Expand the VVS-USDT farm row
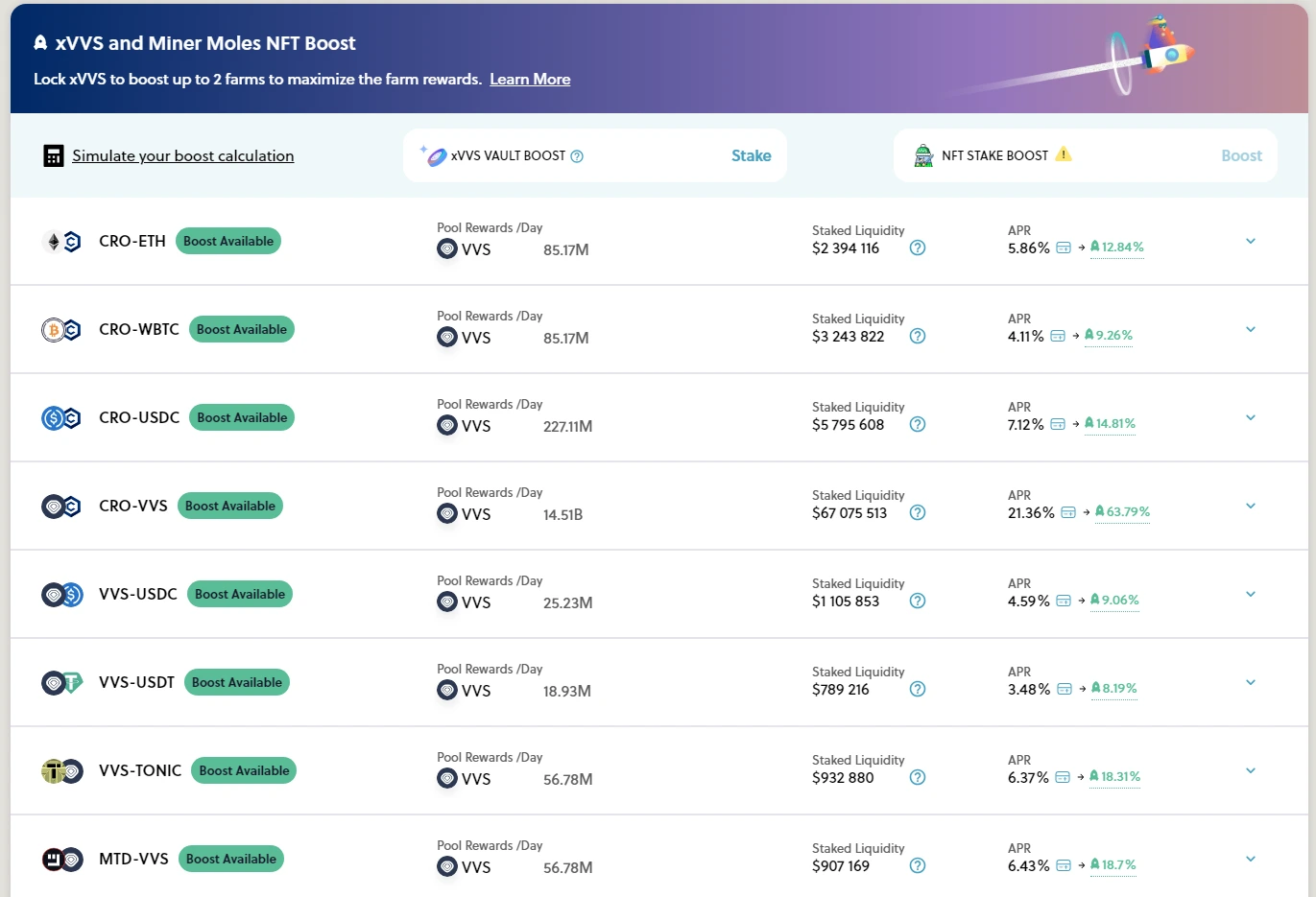This screenshot has width=1316, height=897. [1251, 683]
